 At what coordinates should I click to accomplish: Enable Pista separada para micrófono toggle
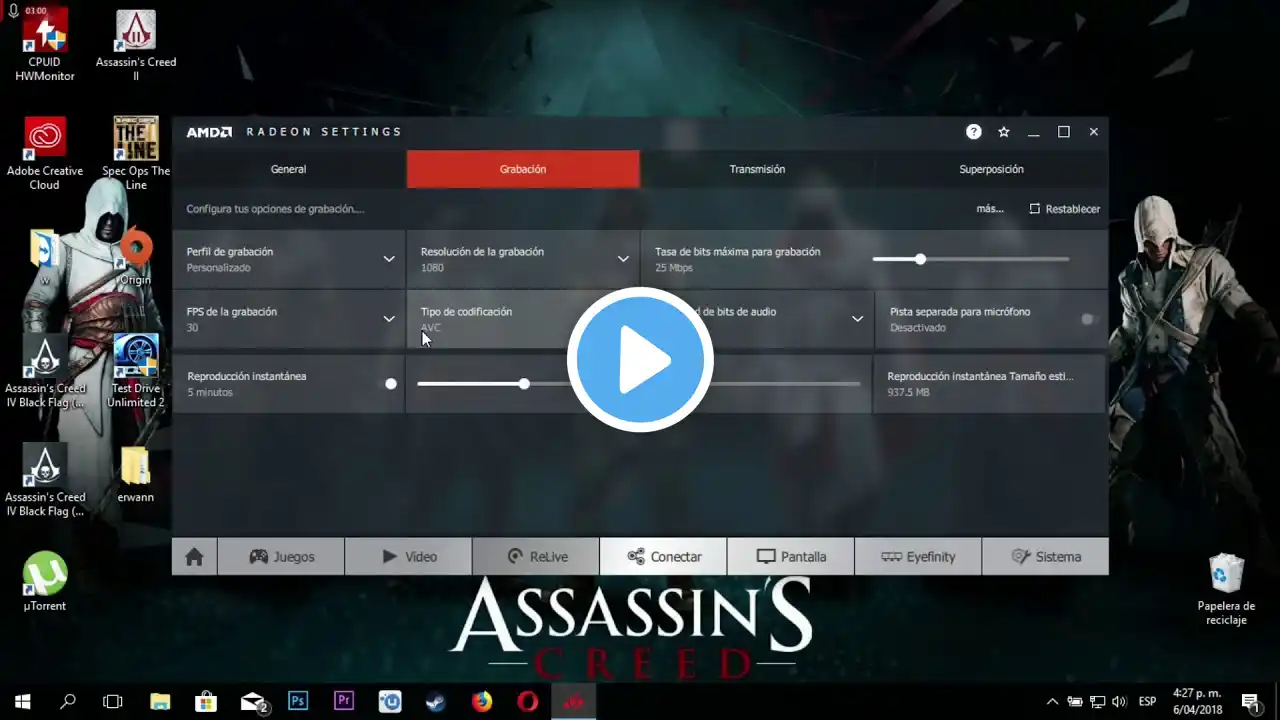[1087, 319]
